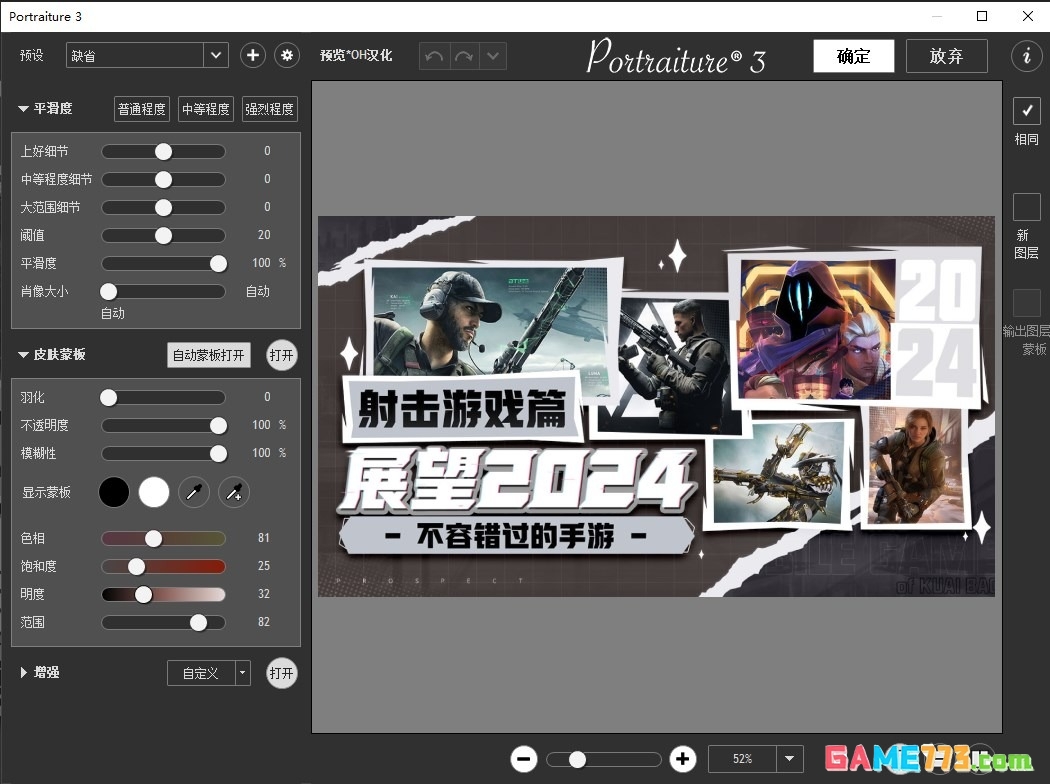Open the info icon button
The image size is (1050, 784).
pos(1026,56)
